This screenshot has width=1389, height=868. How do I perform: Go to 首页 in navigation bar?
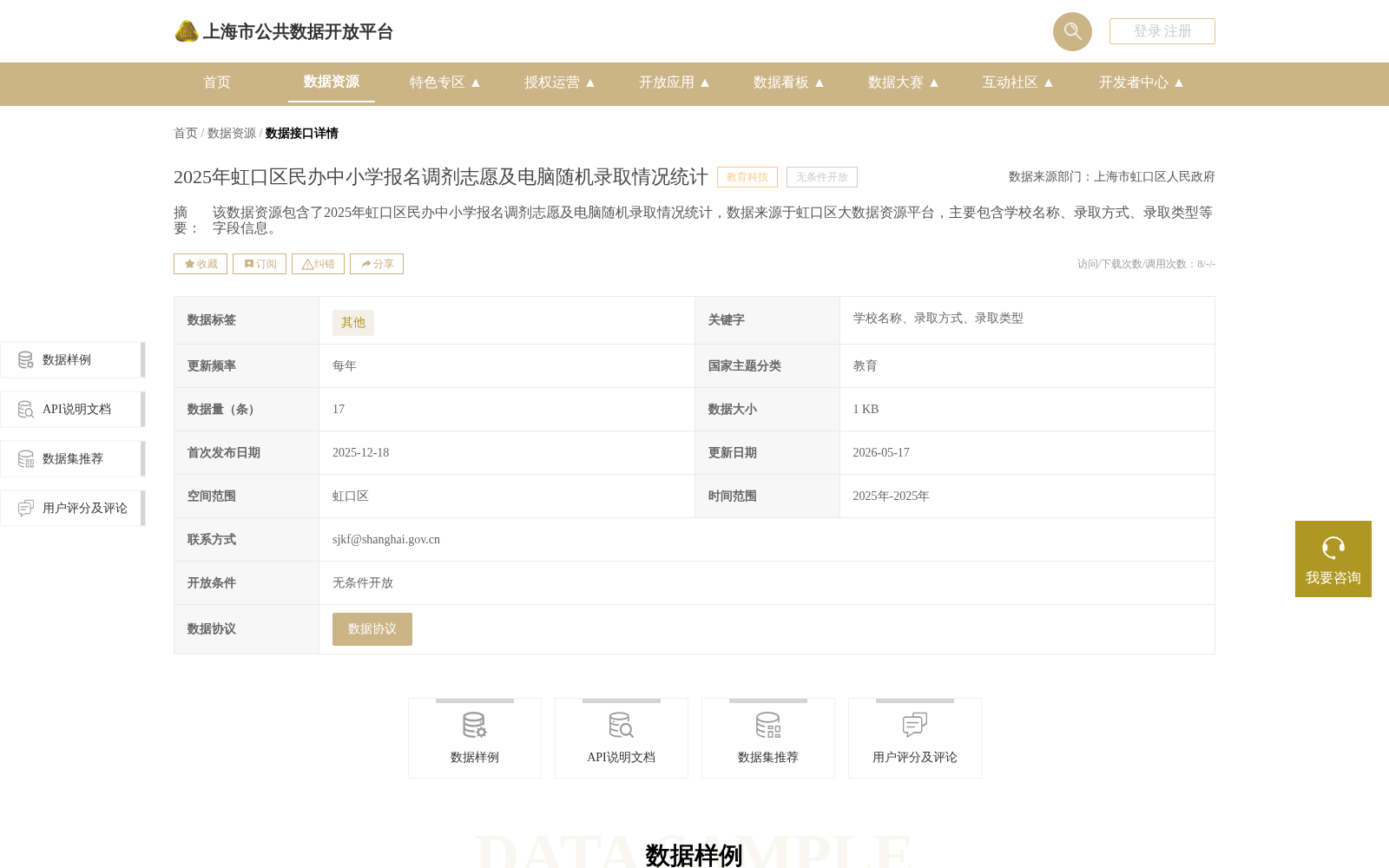217,82
